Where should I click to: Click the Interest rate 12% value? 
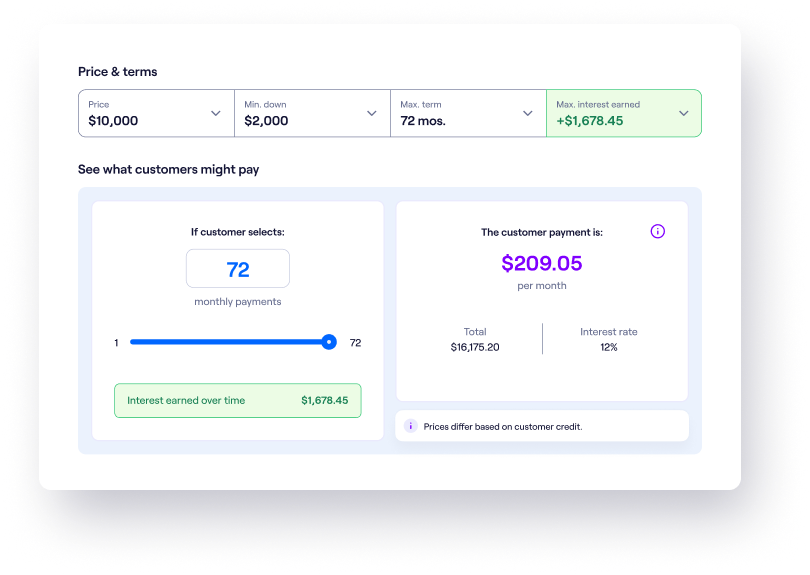pyautogui.click(x=609, y=347)
